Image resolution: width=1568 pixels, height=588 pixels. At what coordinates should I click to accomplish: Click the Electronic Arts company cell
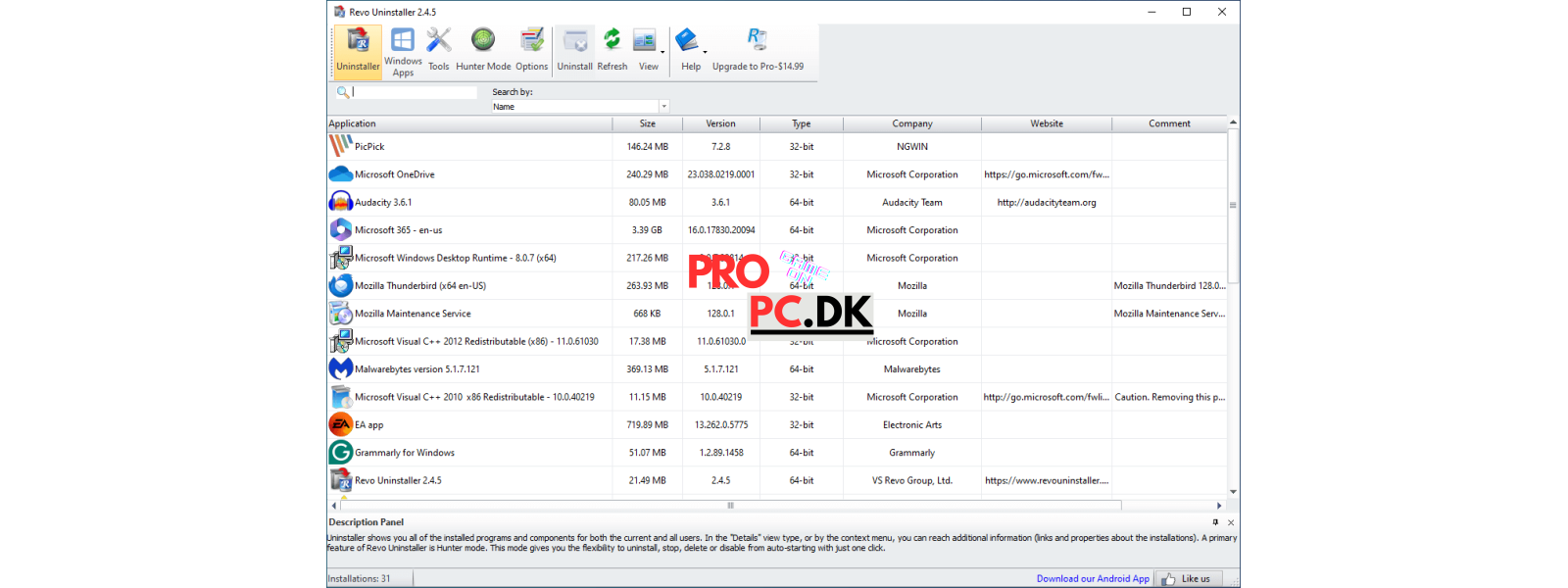pos(912,425)
